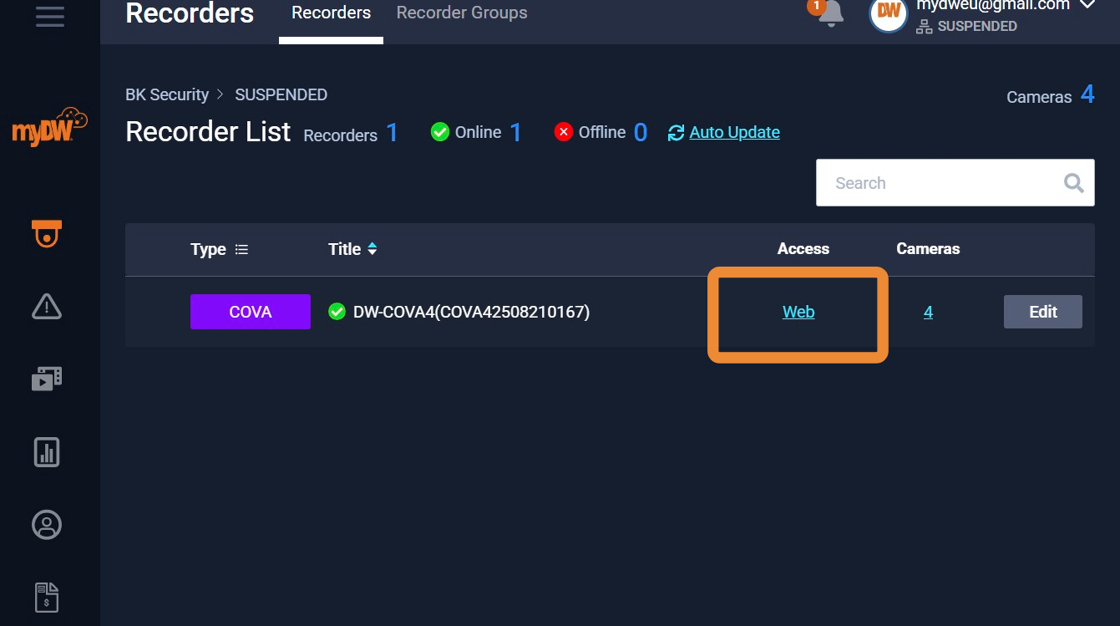
Task: Click the Edit button for DW-COVA4
Action: 1042,312
